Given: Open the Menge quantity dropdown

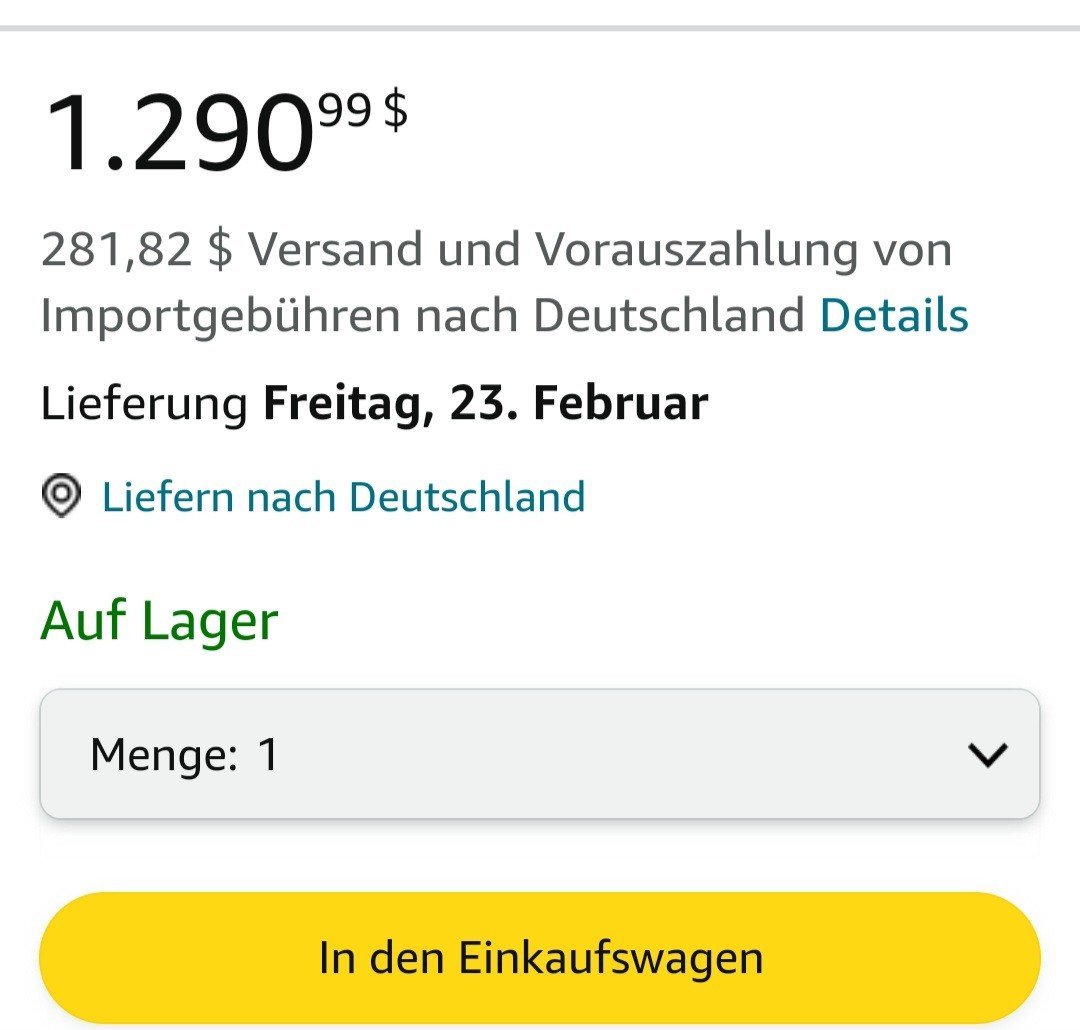Looking at the screenshot, I should click(x=539, y=754).
